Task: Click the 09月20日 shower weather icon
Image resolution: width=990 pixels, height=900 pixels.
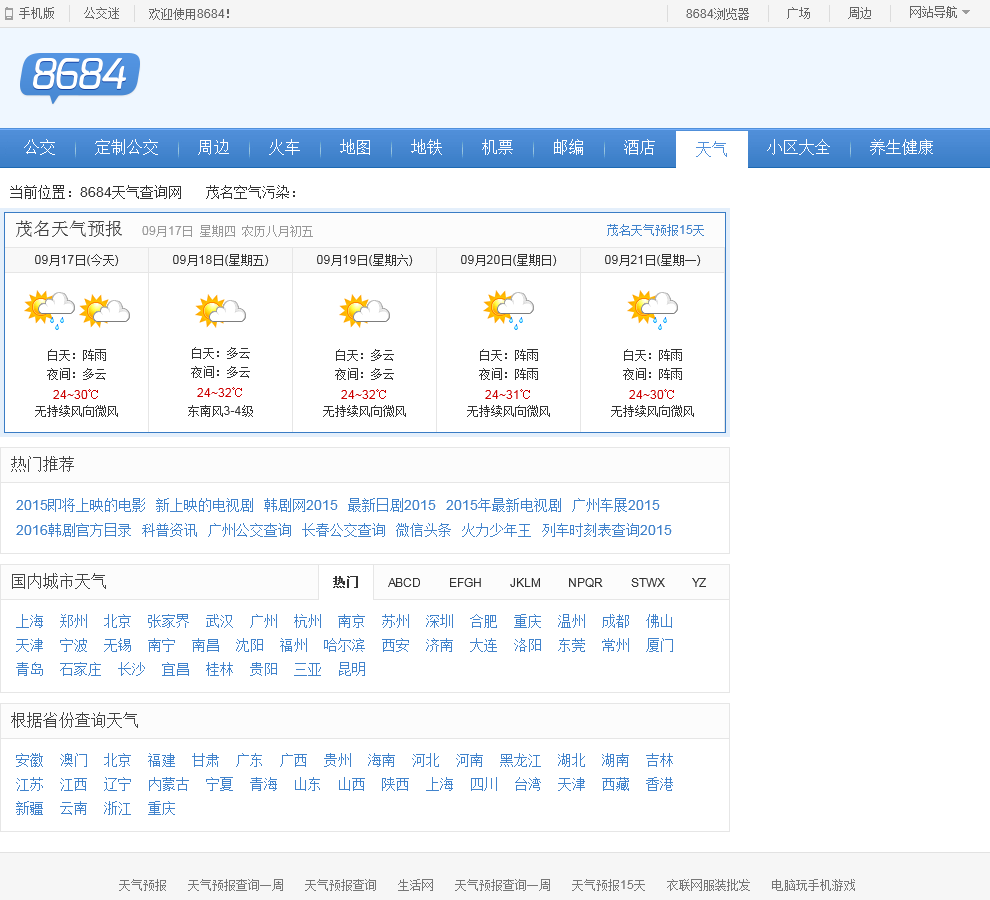Action: [509, 310]
